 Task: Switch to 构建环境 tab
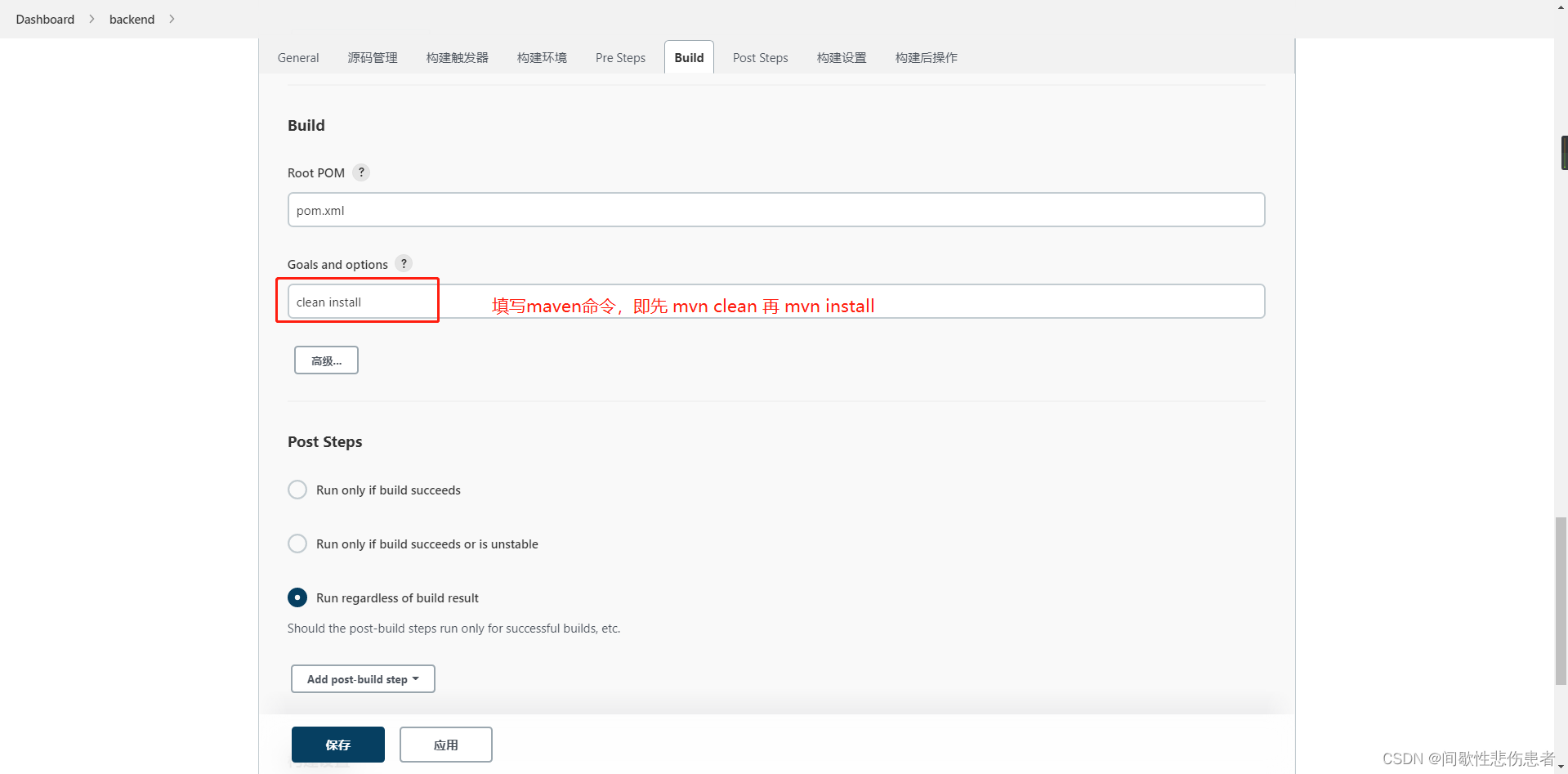pos(542,57)
